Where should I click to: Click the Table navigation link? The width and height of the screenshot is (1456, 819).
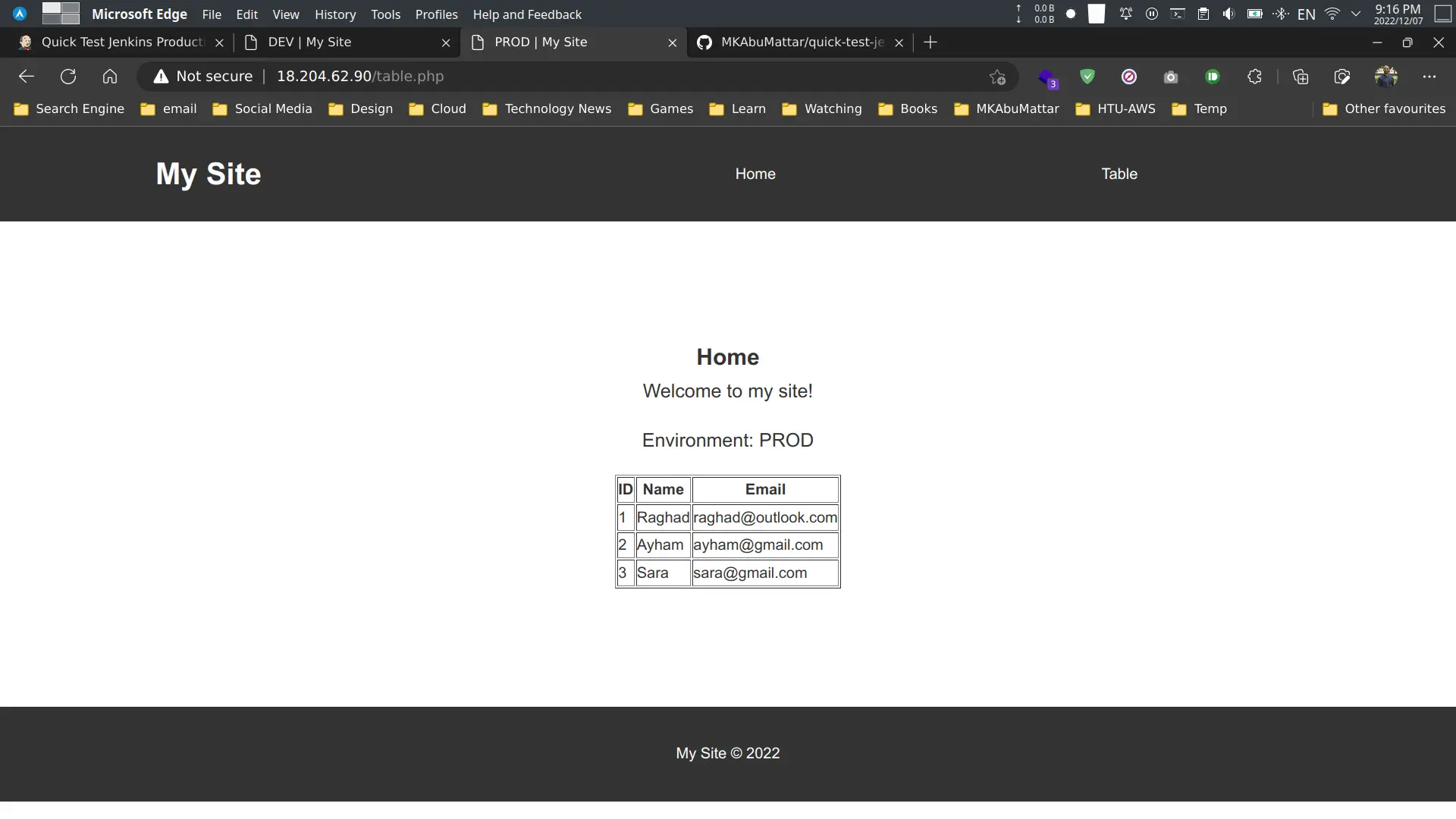(x=1119, y=174)
